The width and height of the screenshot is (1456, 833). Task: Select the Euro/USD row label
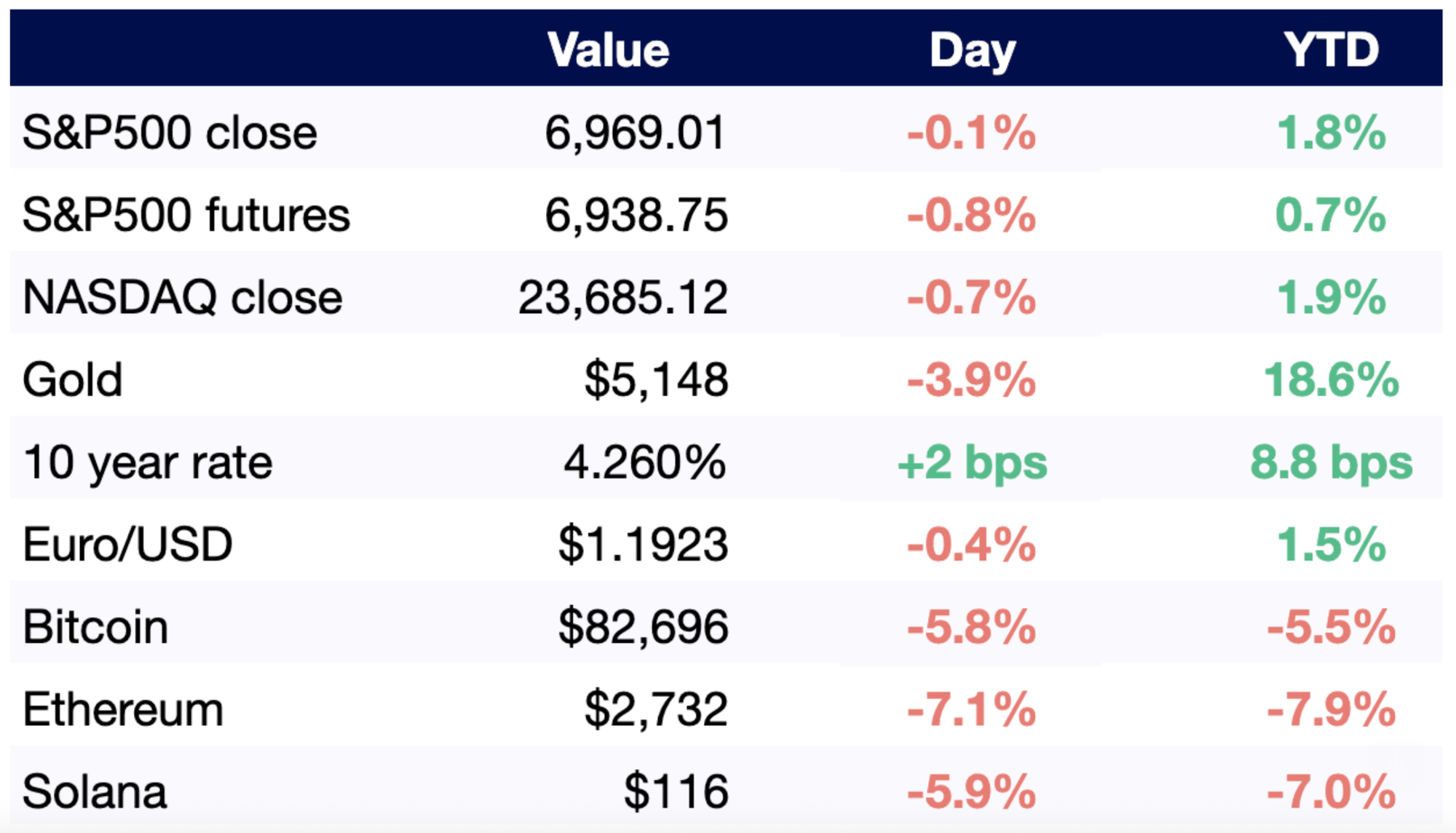click(127, 545)
